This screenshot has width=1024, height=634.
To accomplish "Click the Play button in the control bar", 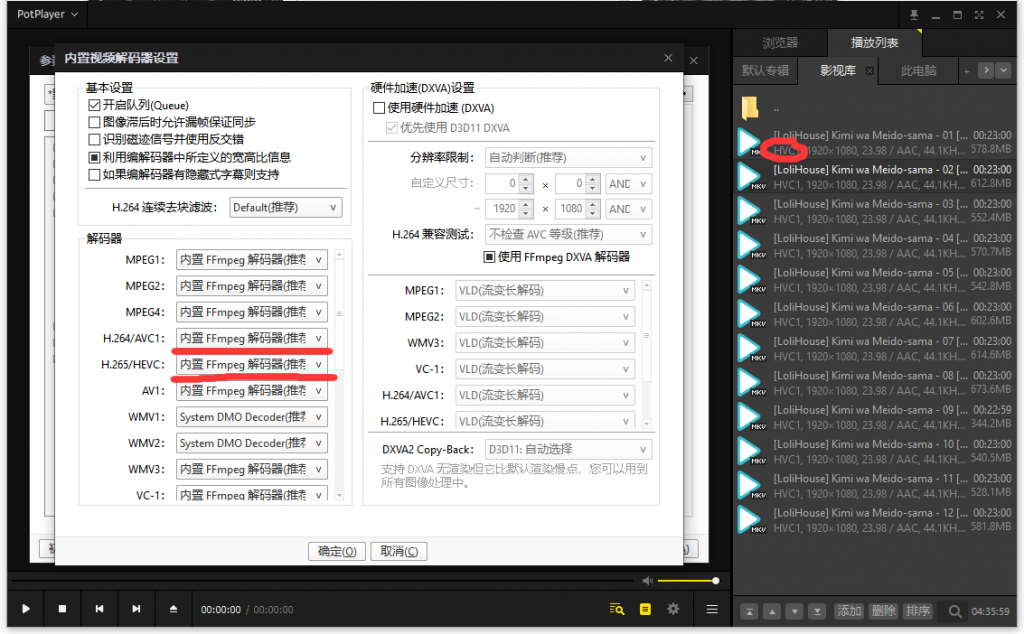I will click(26, 608).
